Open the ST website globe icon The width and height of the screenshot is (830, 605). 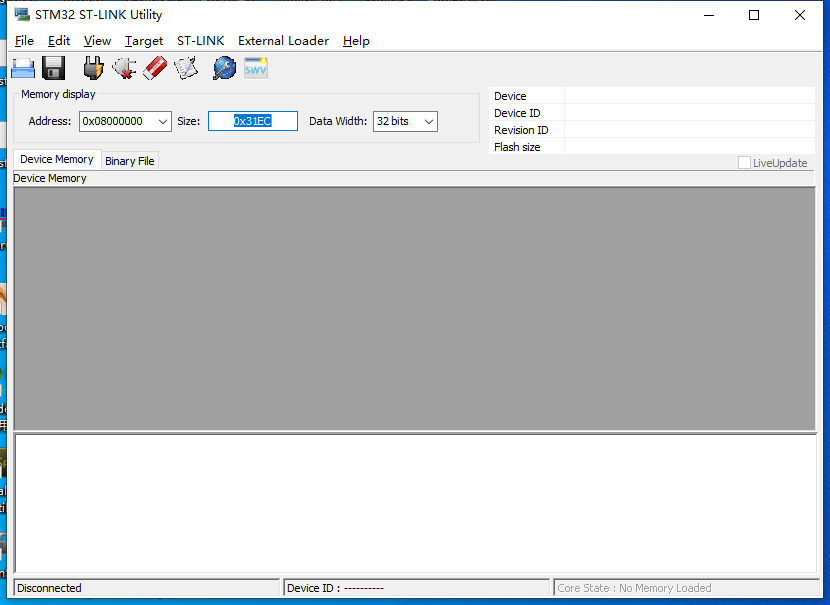pyautogui.click(x=224, y=68)
